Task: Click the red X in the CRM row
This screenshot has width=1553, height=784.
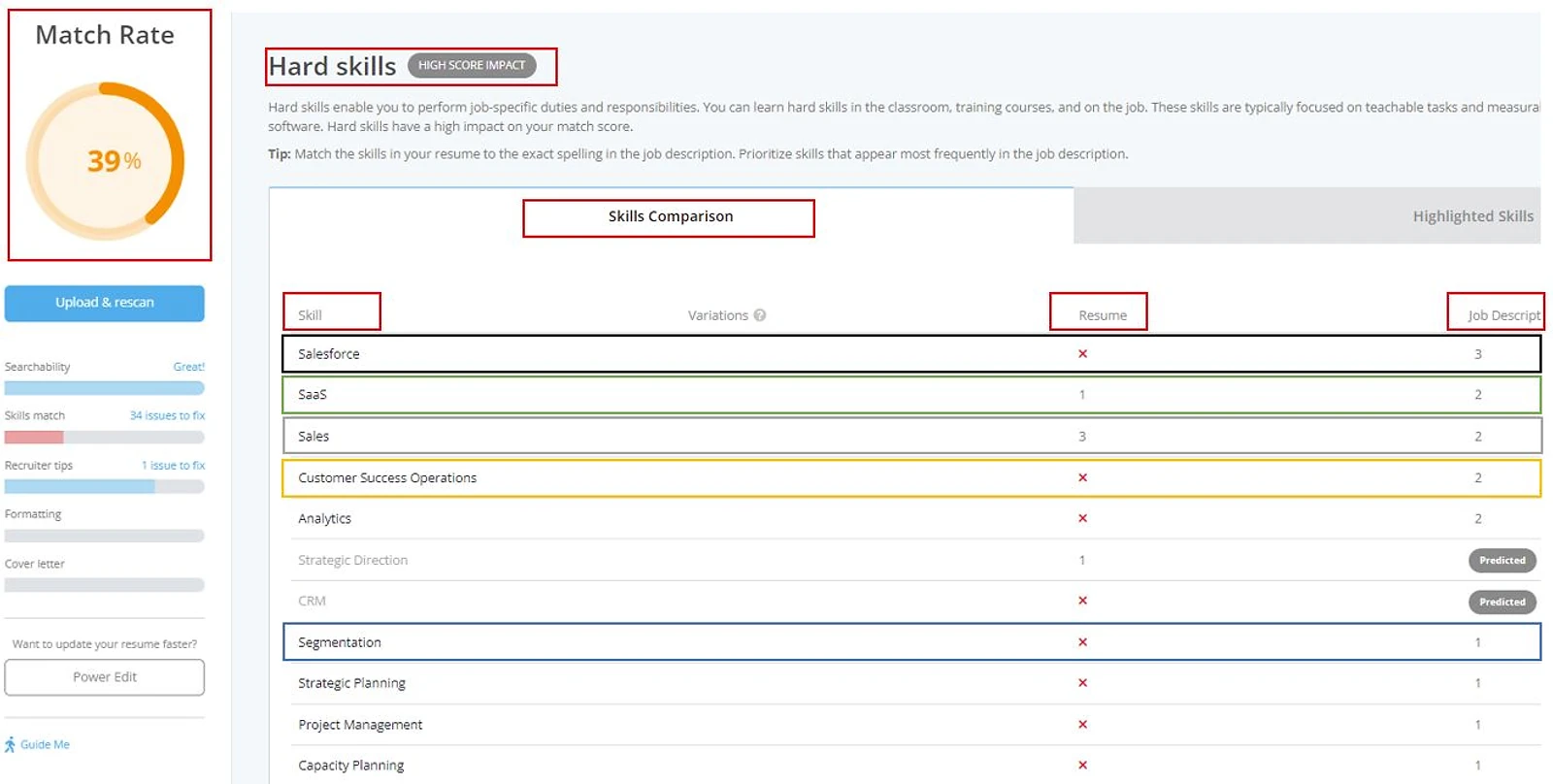Action: point(1082,601)
